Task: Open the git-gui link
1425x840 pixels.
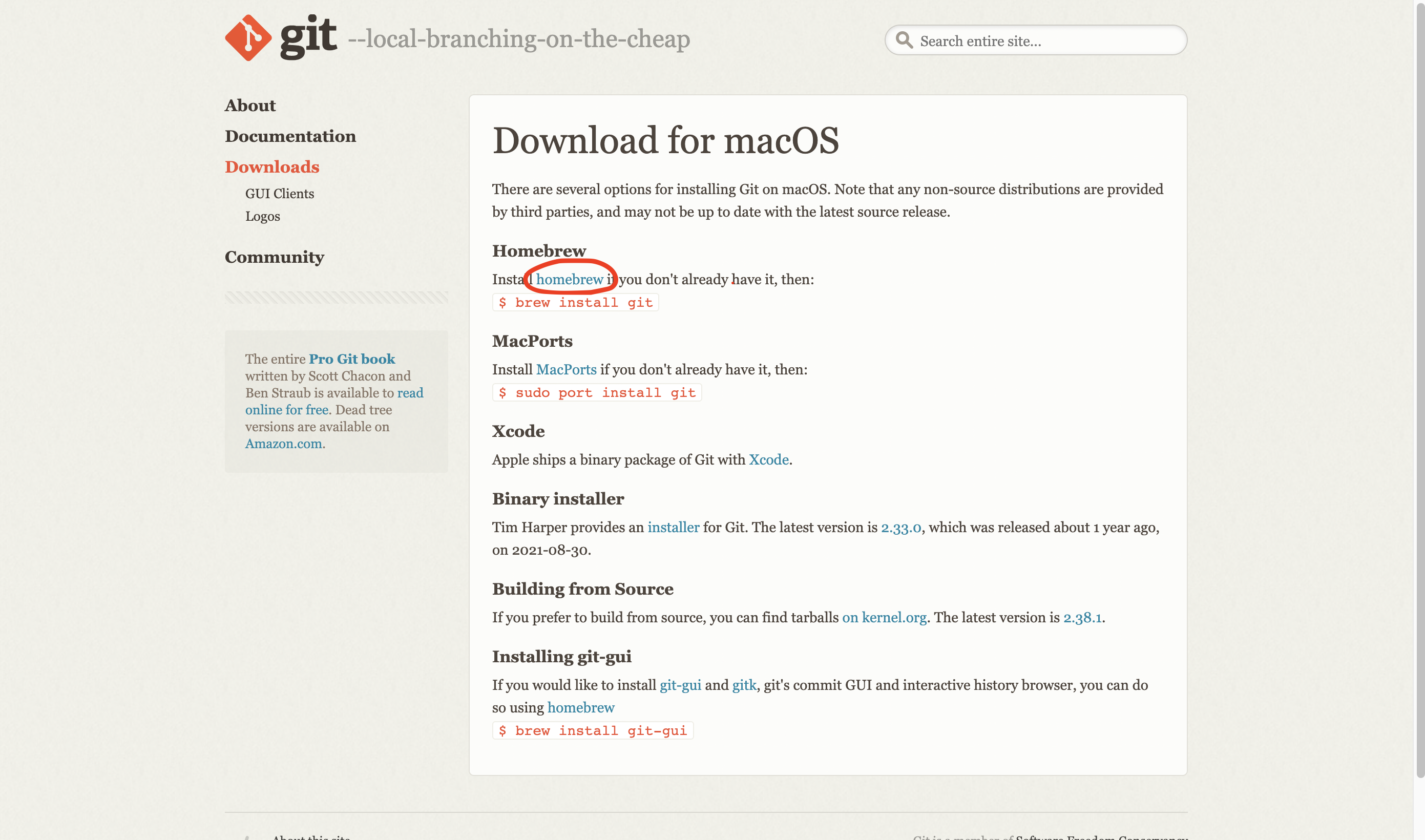Action: 680,685
